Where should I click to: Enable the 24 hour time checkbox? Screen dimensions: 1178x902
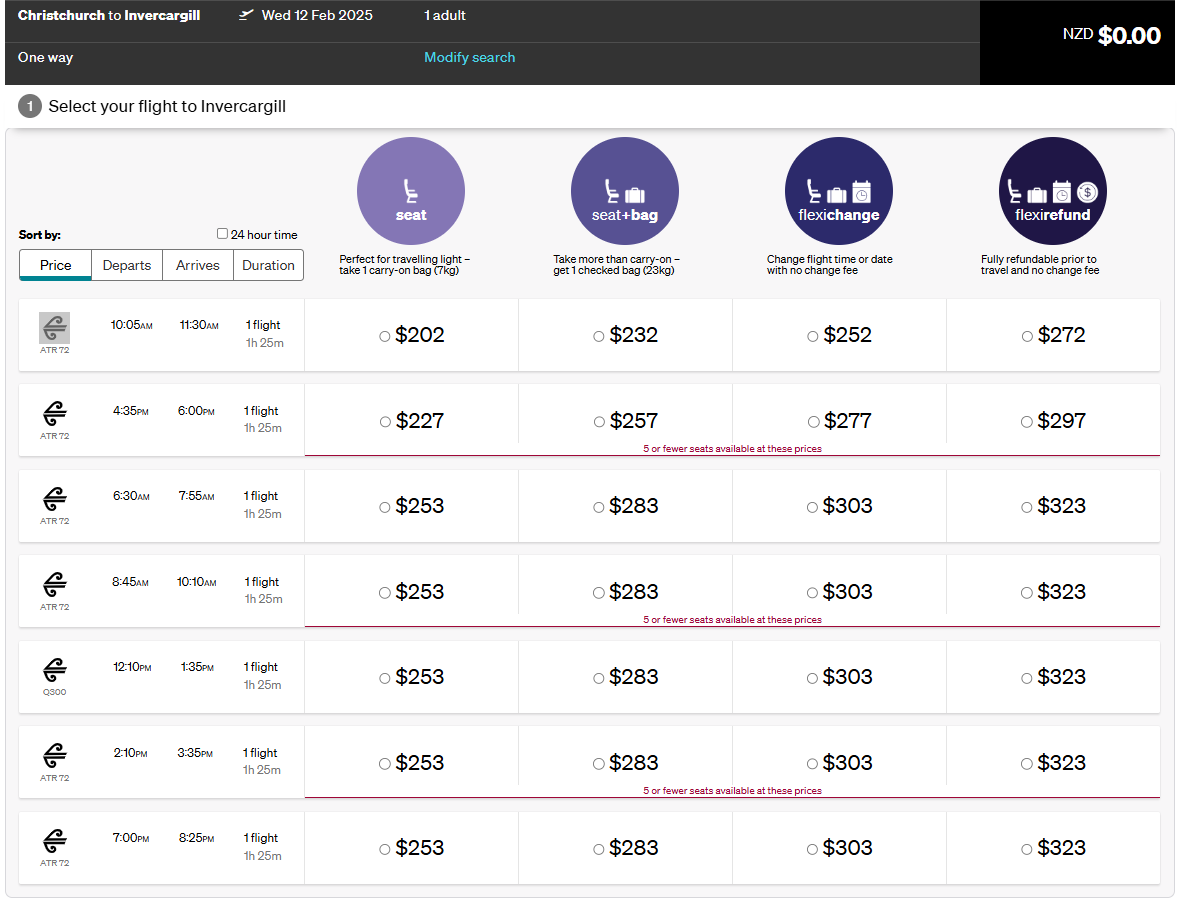pos(222,234)
